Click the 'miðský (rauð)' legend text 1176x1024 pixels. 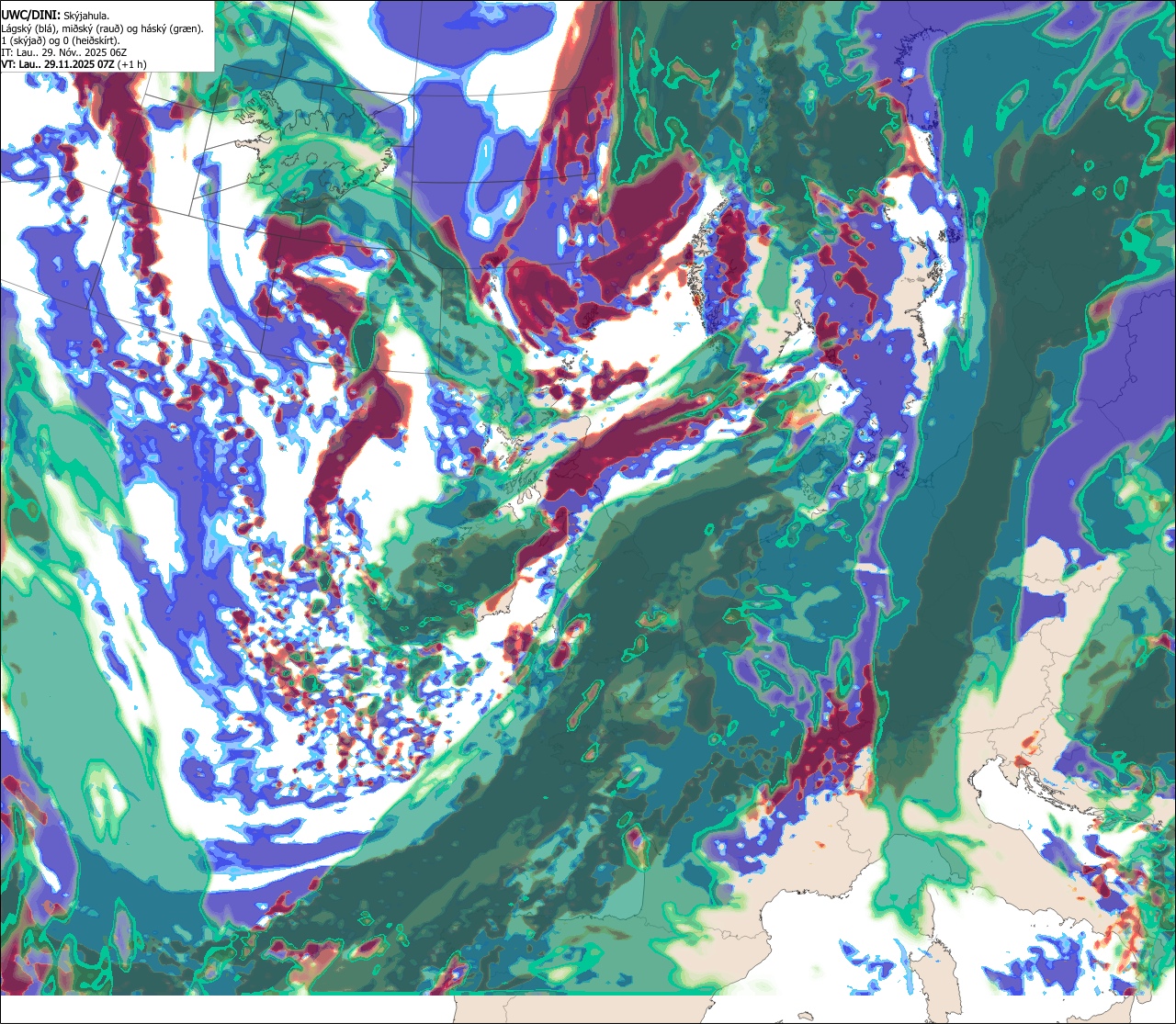coord(92,29)
